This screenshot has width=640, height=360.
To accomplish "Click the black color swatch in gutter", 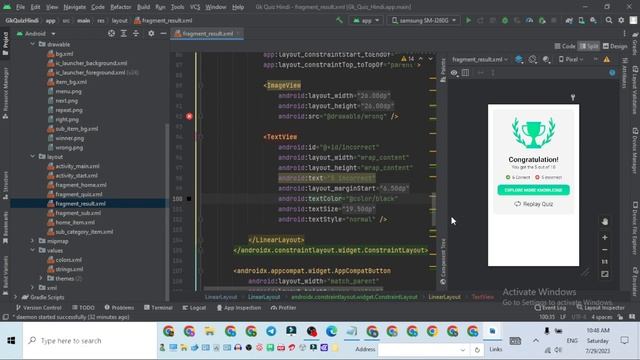I will (189, 199).
